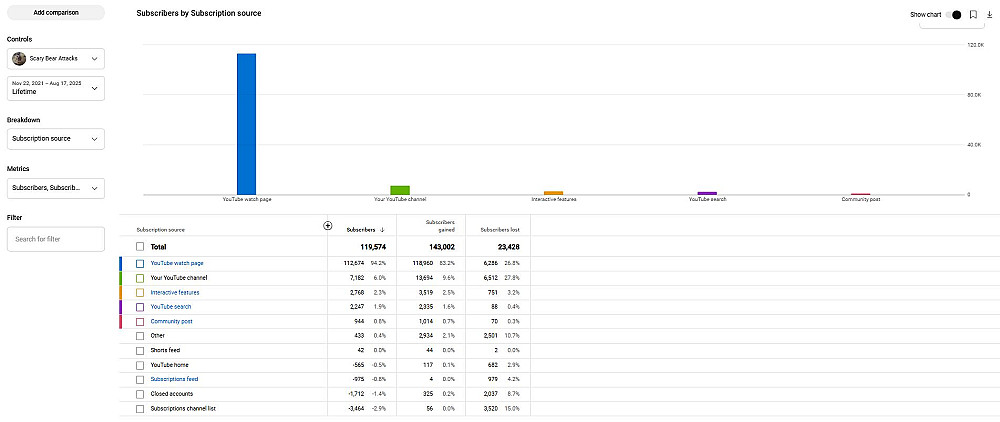Open the Community post link
The width and height of the screenshot is (1000, 422).
172,321
